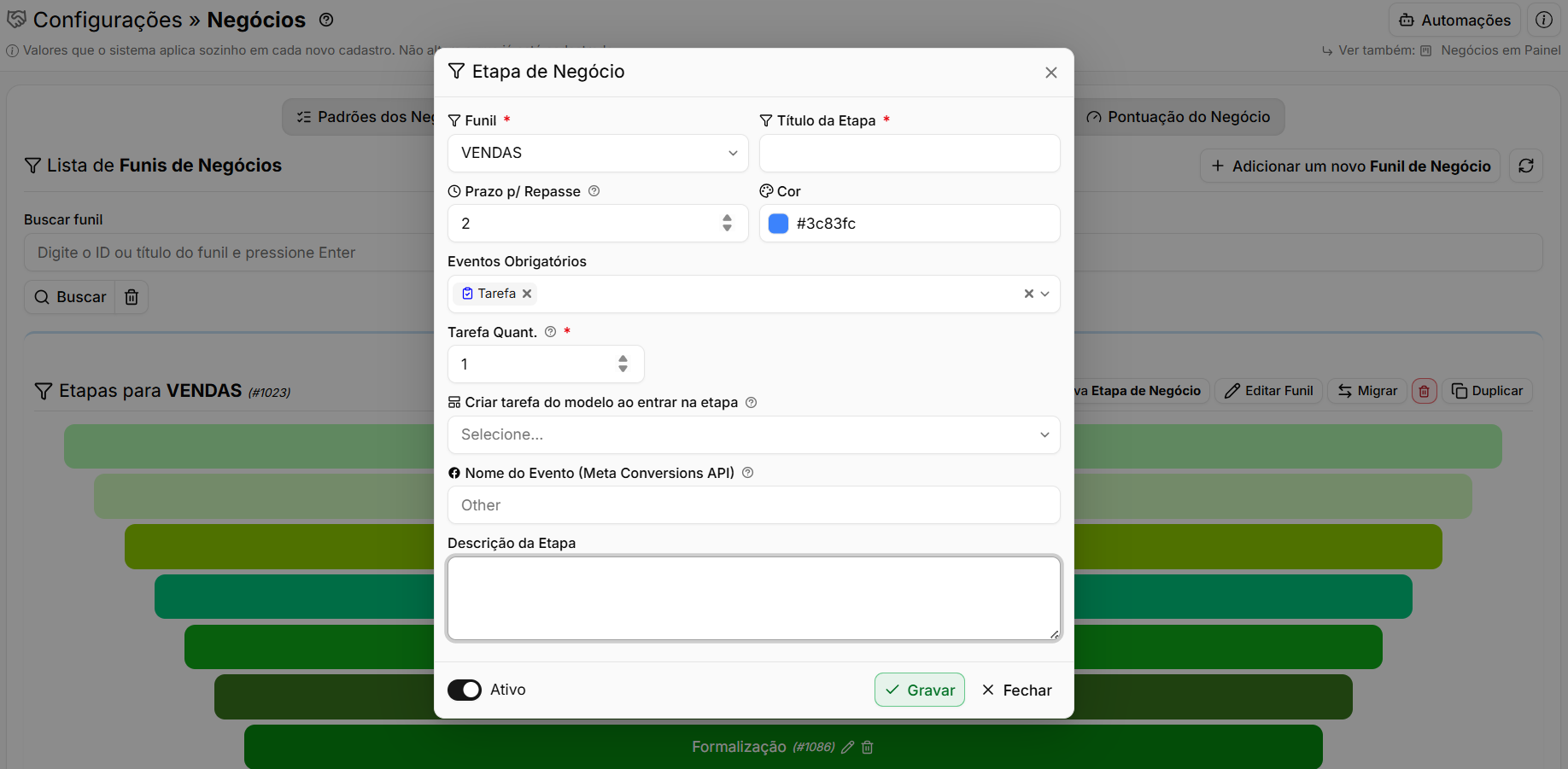Switch to Pontuação do Negócio tab
1568x769 pixels.
(x=1179, y=117)
